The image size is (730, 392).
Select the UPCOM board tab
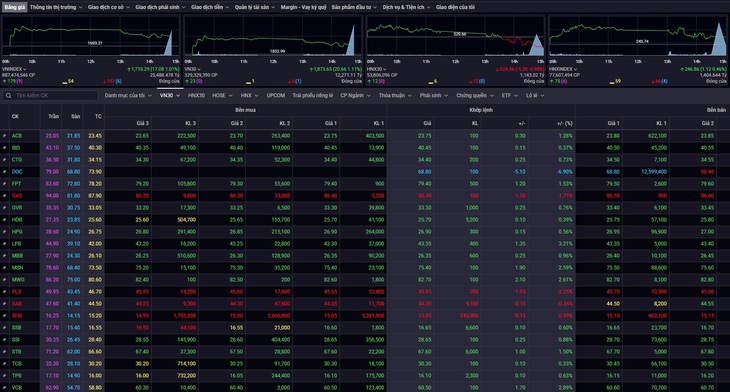pyautogui.click(x=276, y=95)
